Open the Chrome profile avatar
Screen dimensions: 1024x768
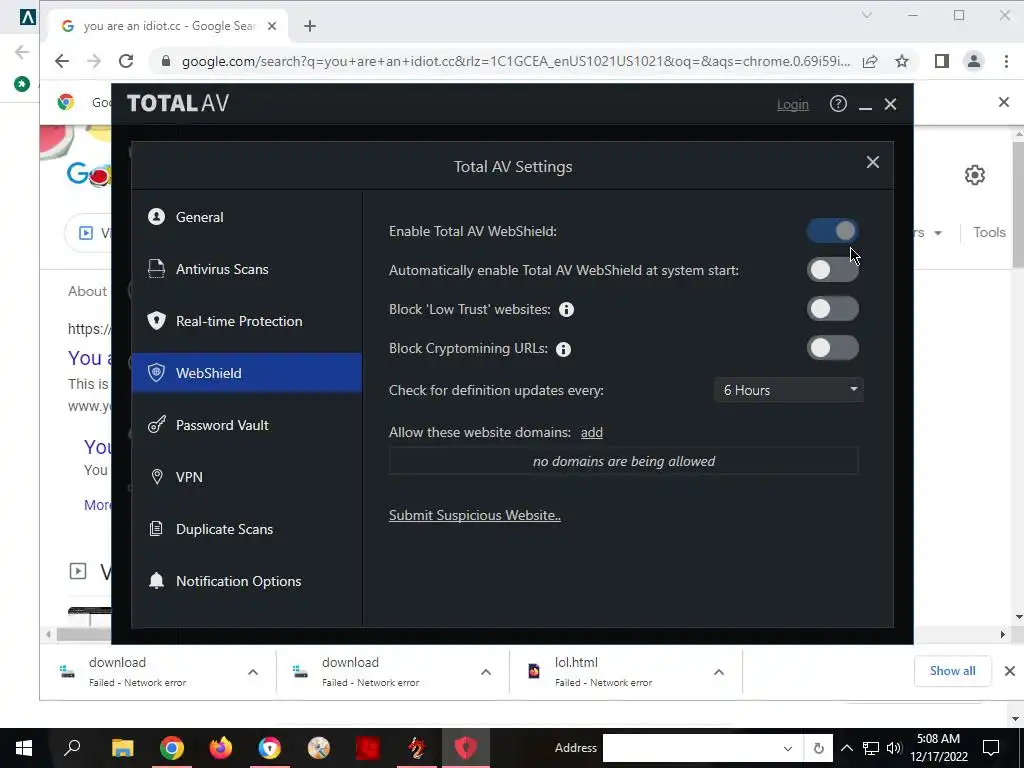click(974, 61)
